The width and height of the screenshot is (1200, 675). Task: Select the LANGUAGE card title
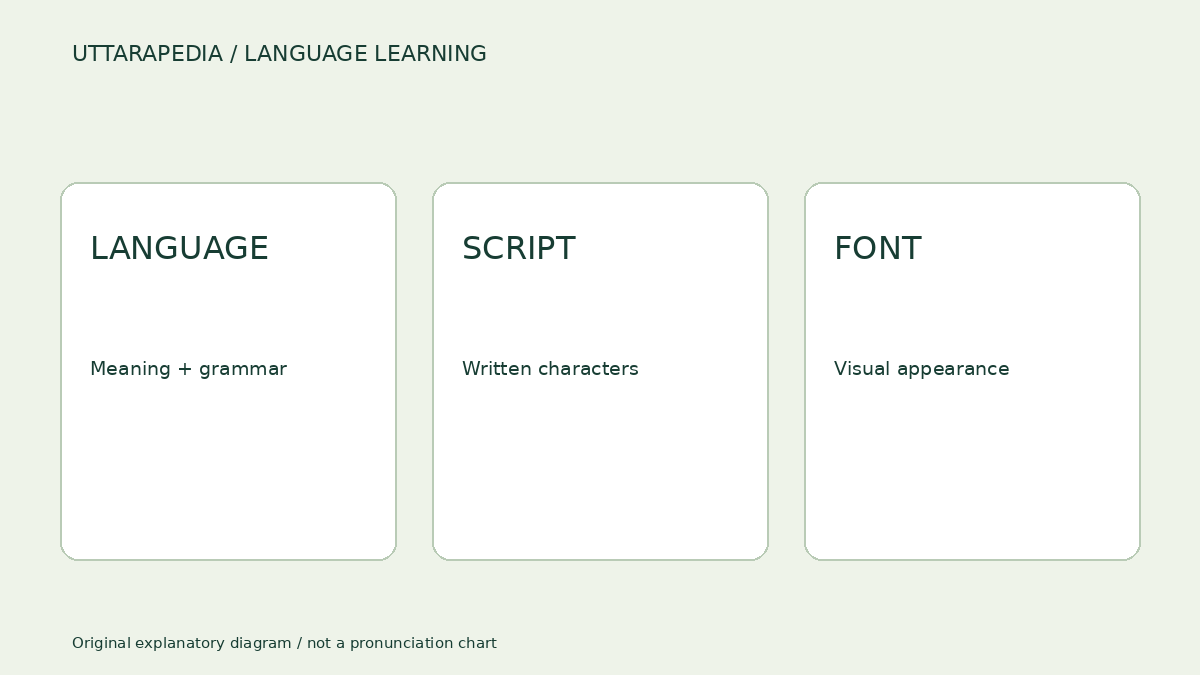point(179,249)
